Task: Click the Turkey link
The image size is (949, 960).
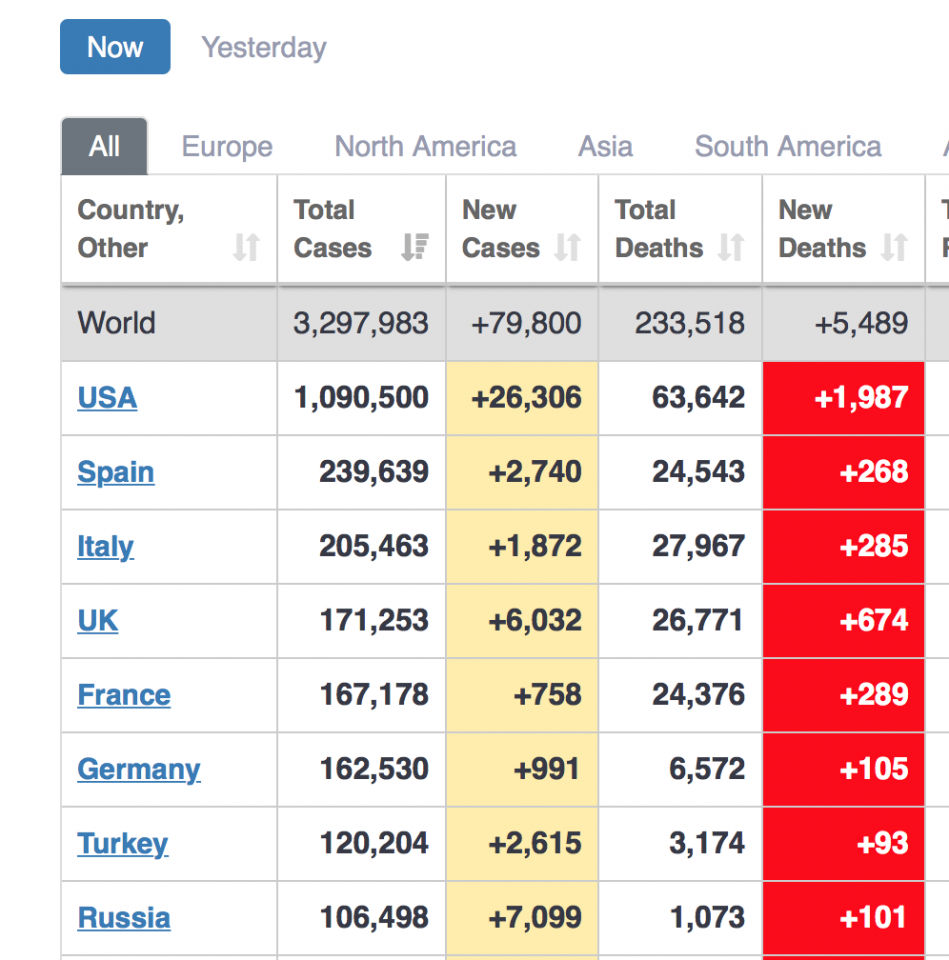Action: (x=123, y=843)
